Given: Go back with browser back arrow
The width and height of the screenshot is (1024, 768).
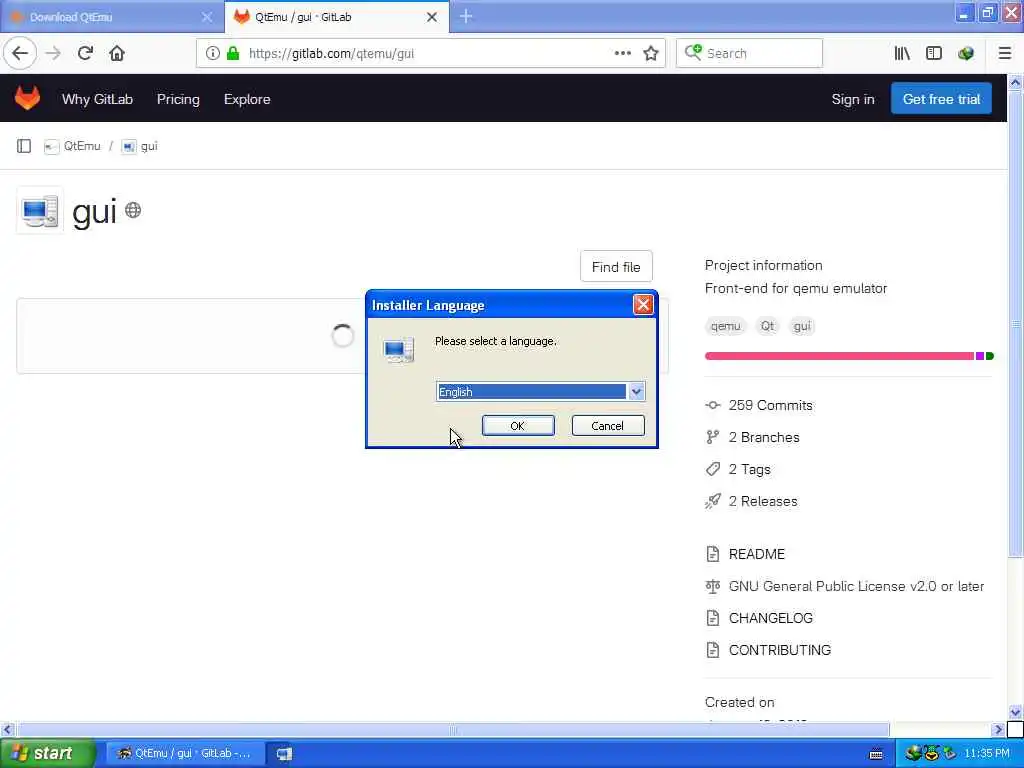Looking at the screenshot, I should (20, 54).
